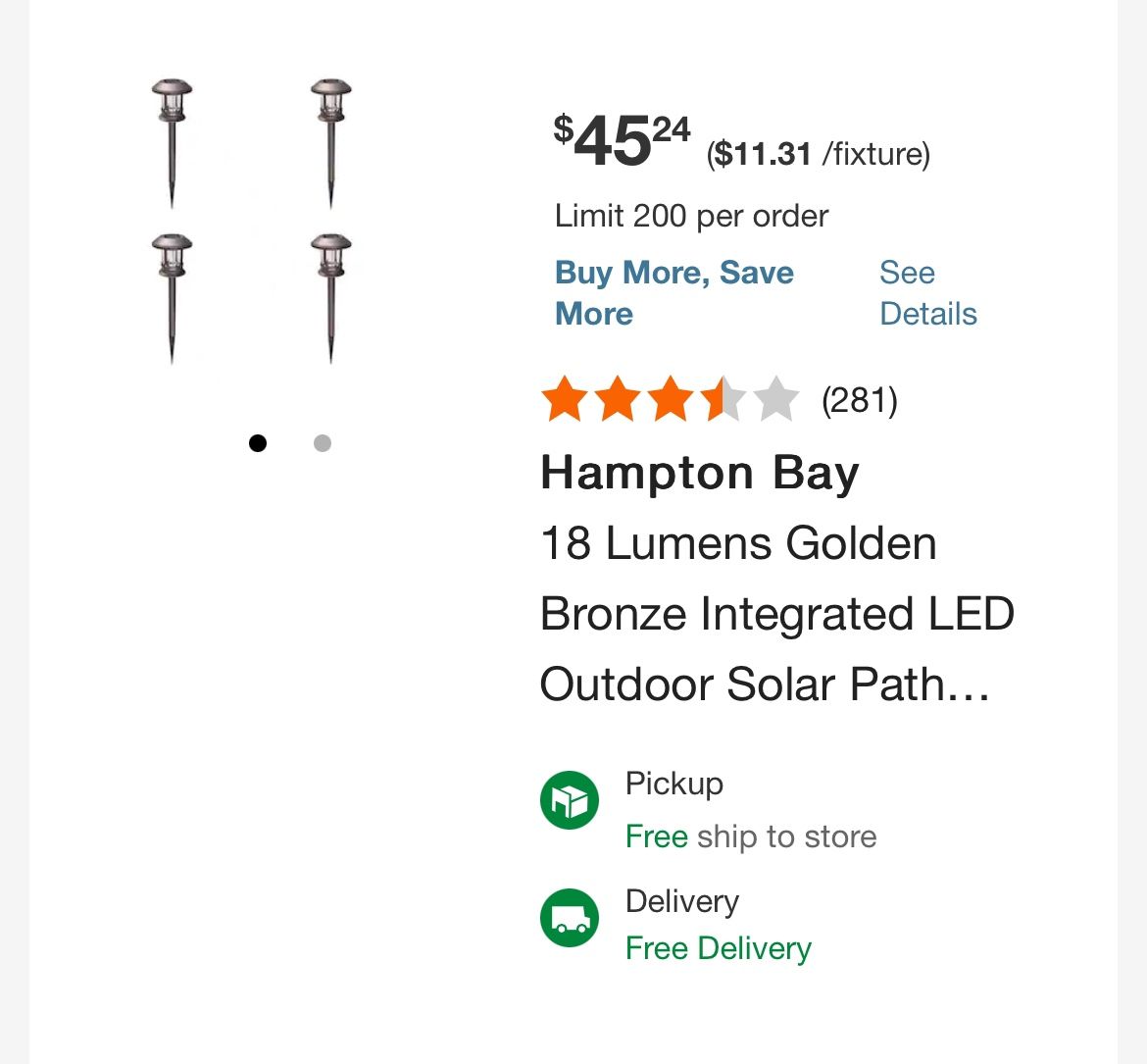Click the green Pickup store icon

coord(570,800)
